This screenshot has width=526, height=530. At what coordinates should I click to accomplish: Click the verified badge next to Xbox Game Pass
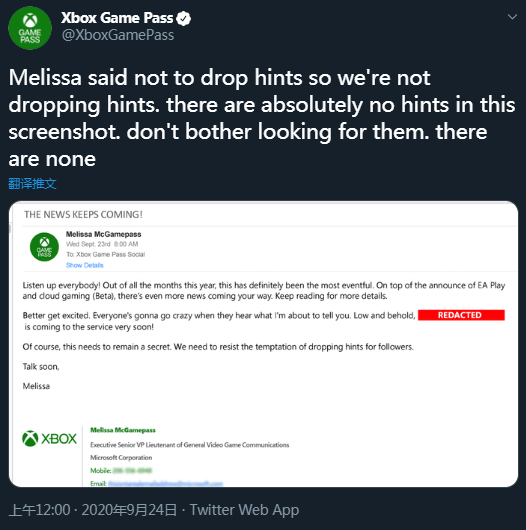click(x=184, y=19)
